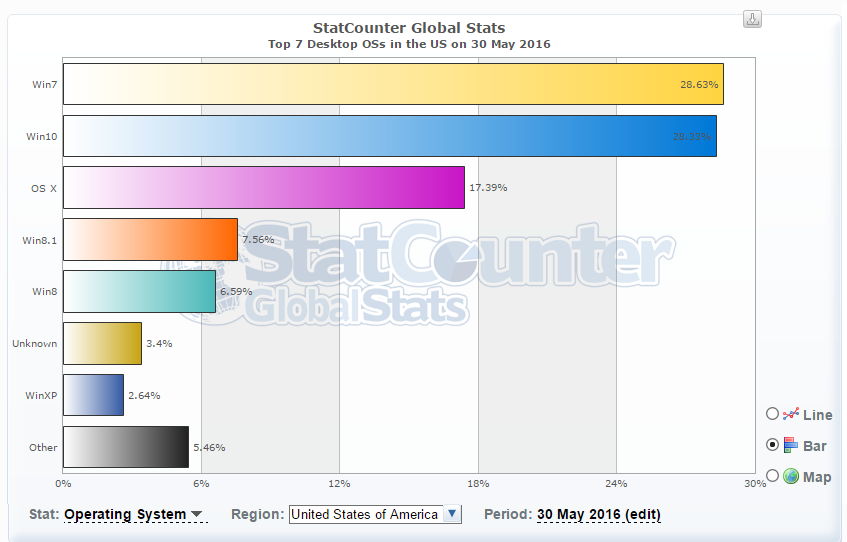
Task: Click the '2.64%' value label
Action: tap(144, 396)
